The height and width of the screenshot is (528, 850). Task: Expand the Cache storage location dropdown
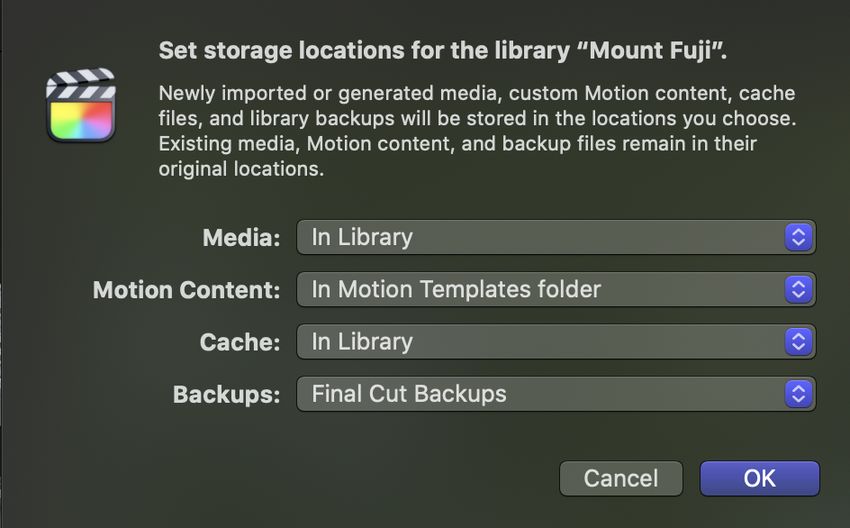click(556, 342)
